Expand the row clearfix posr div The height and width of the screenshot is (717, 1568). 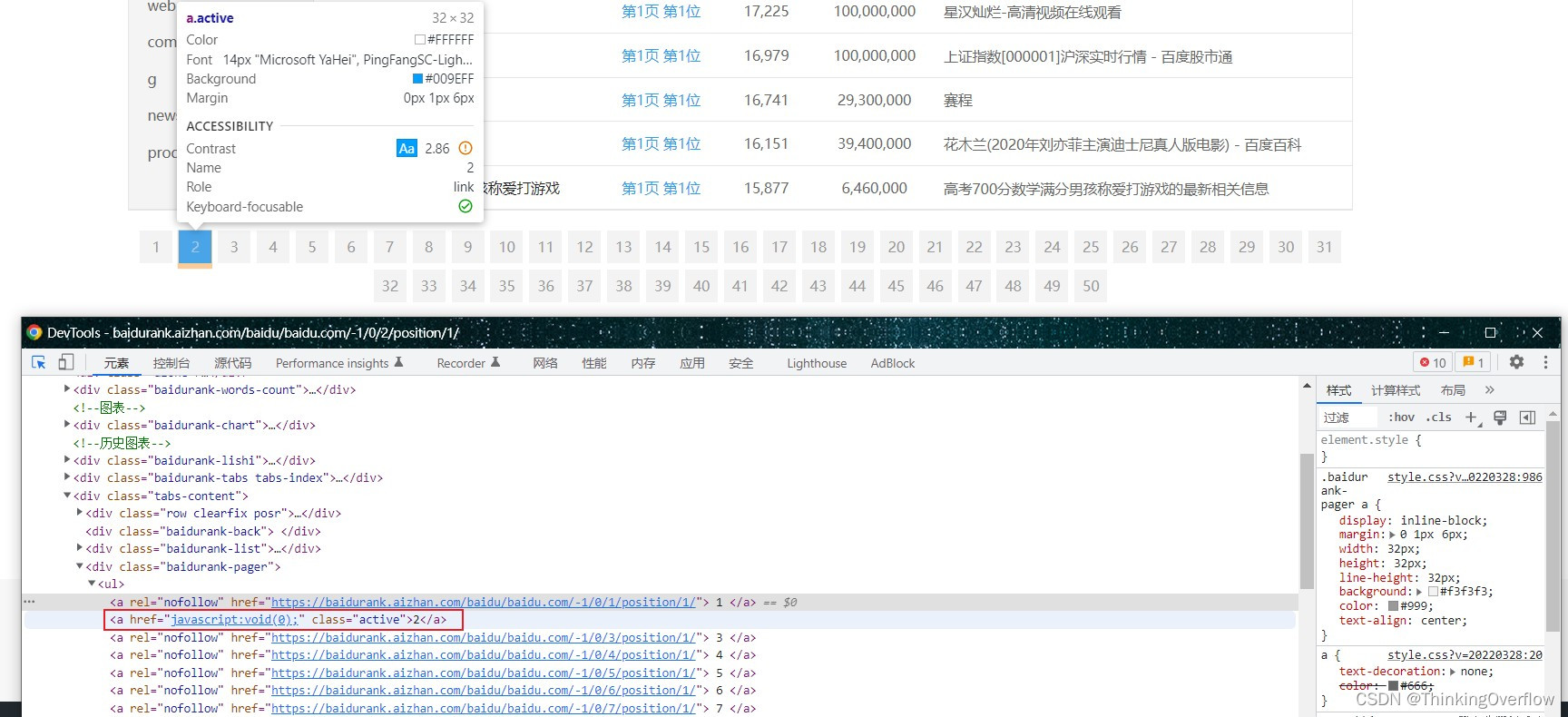(80, 513)
